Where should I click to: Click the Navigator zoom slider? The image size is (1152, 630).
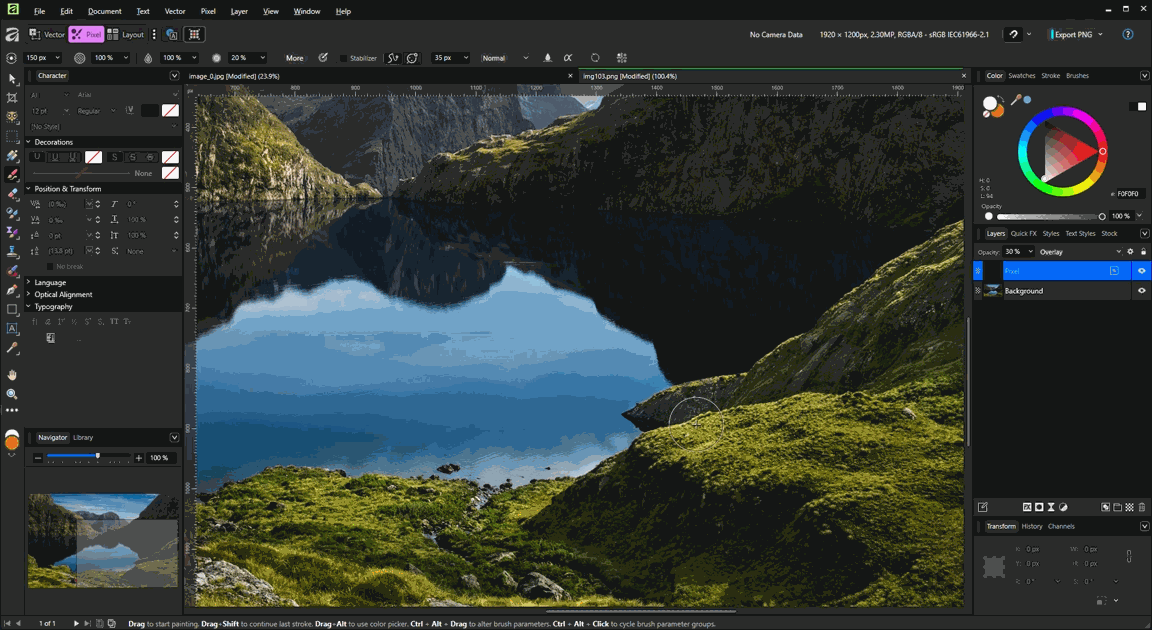coord(88,456)
